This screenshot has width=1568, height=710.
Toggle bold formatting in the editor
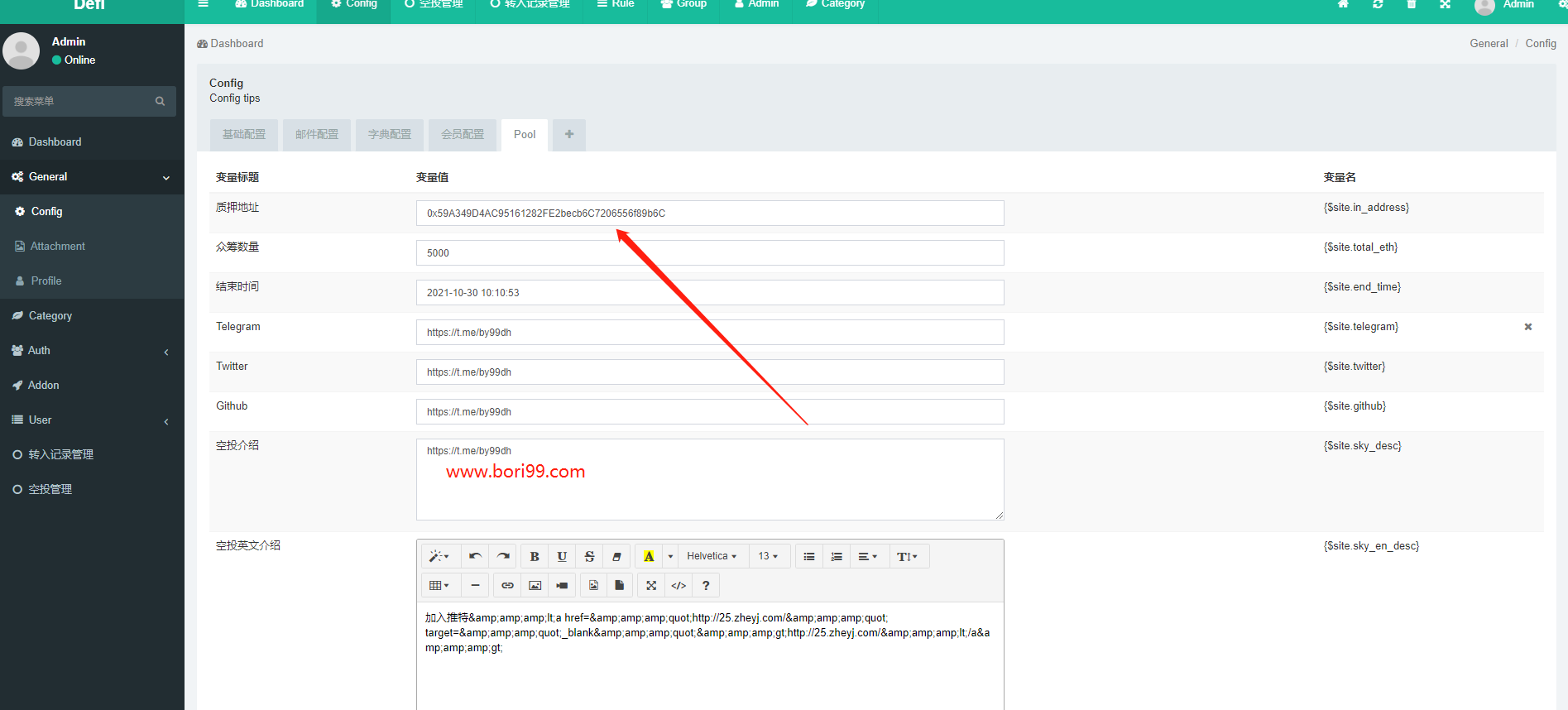pos(535,556)
